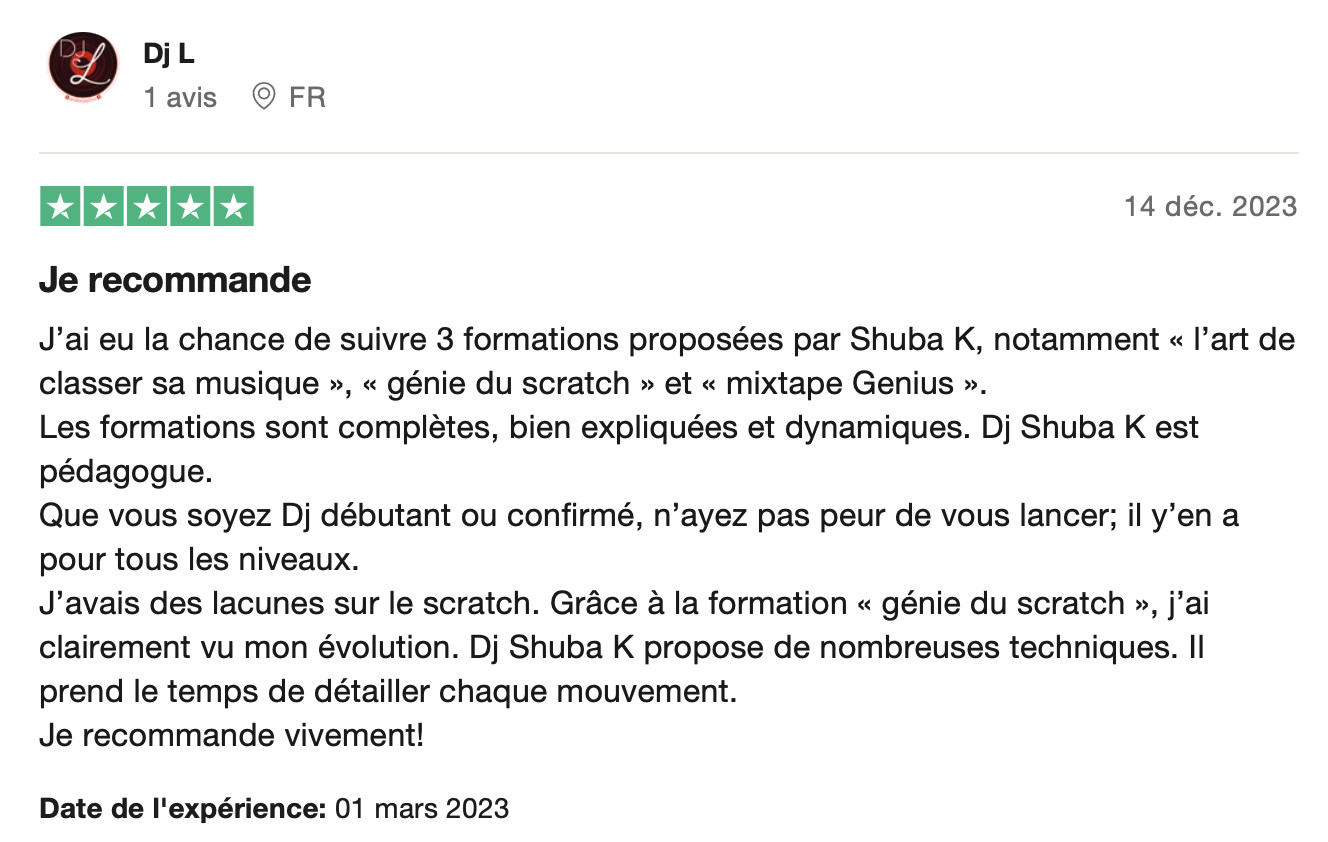
Task: Click the fourth green rating star
Action: coord(190,207)
